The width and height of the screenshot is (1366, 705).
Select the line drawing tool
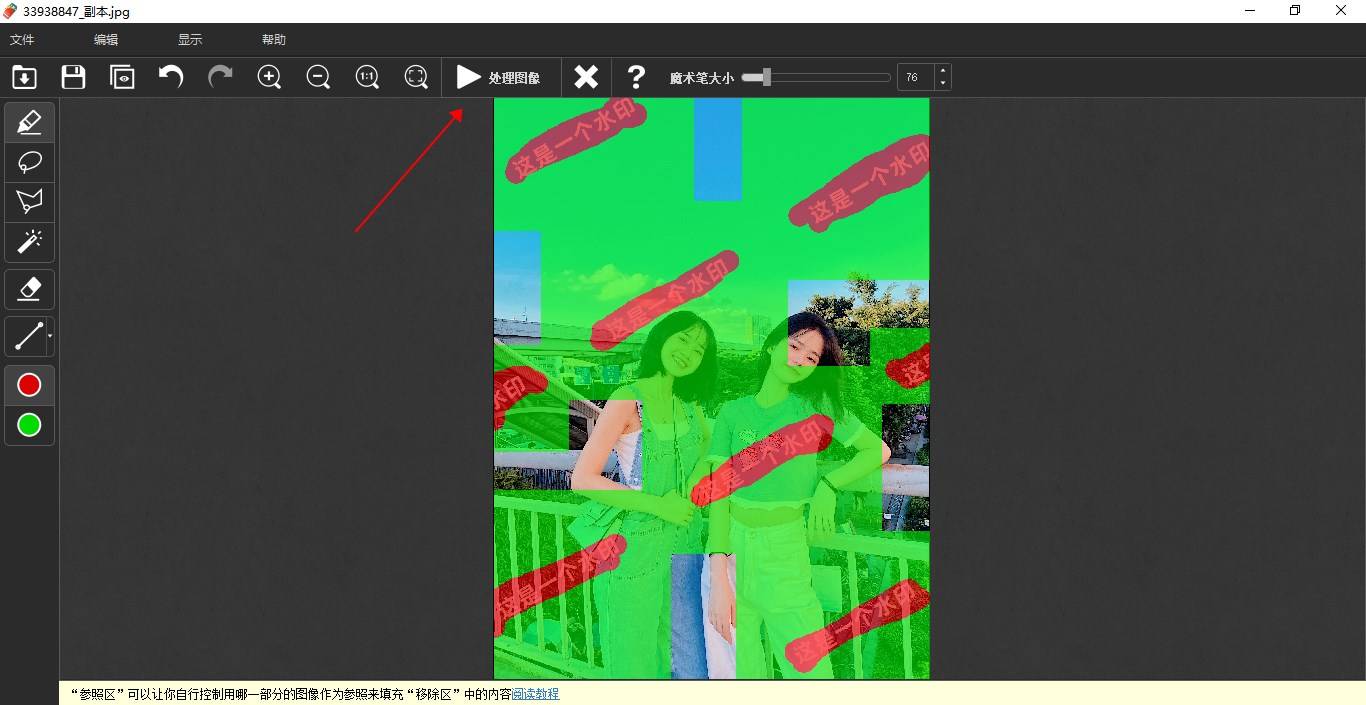point(26,336)
